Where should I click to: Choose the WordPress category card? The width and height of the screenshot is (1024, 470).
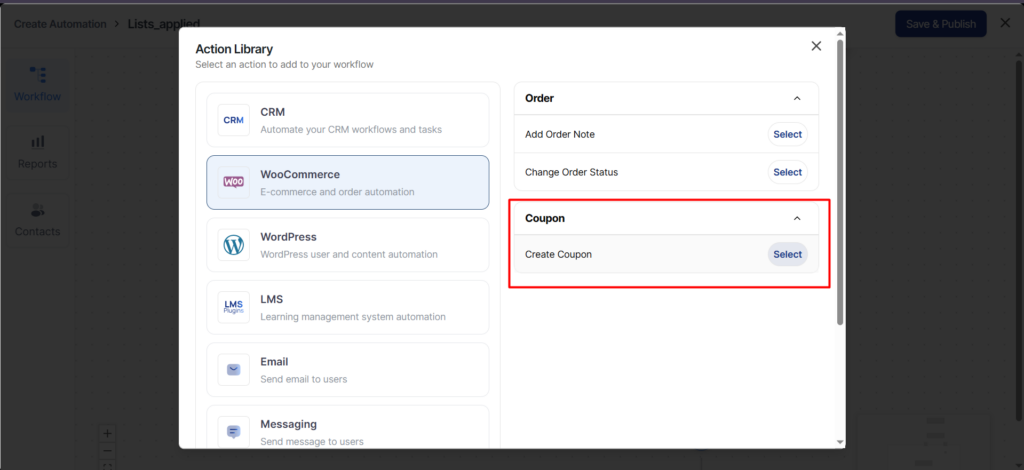[347, 245]
